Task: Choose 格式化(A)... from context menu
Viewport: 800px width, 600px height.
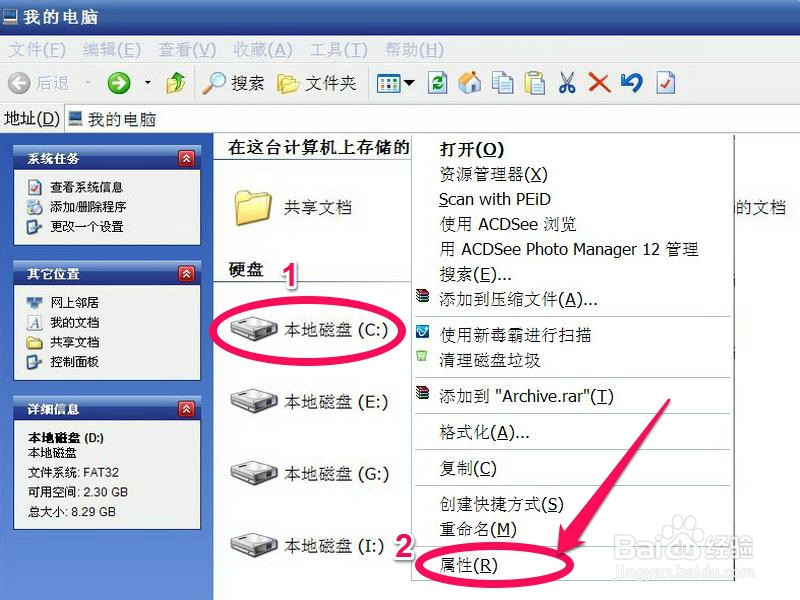Action: pyautogui.click(x=484, y=432)
